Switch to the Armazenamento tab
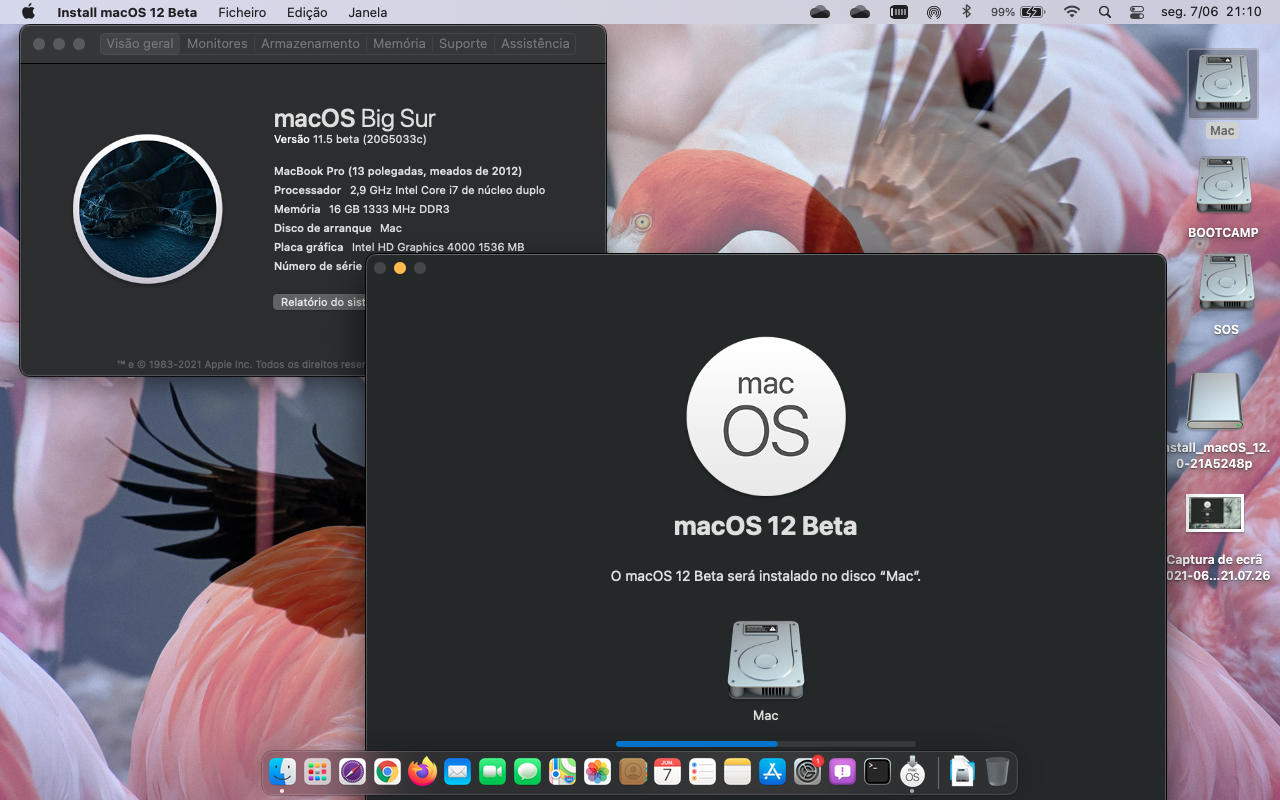 (x=310, y=44)
